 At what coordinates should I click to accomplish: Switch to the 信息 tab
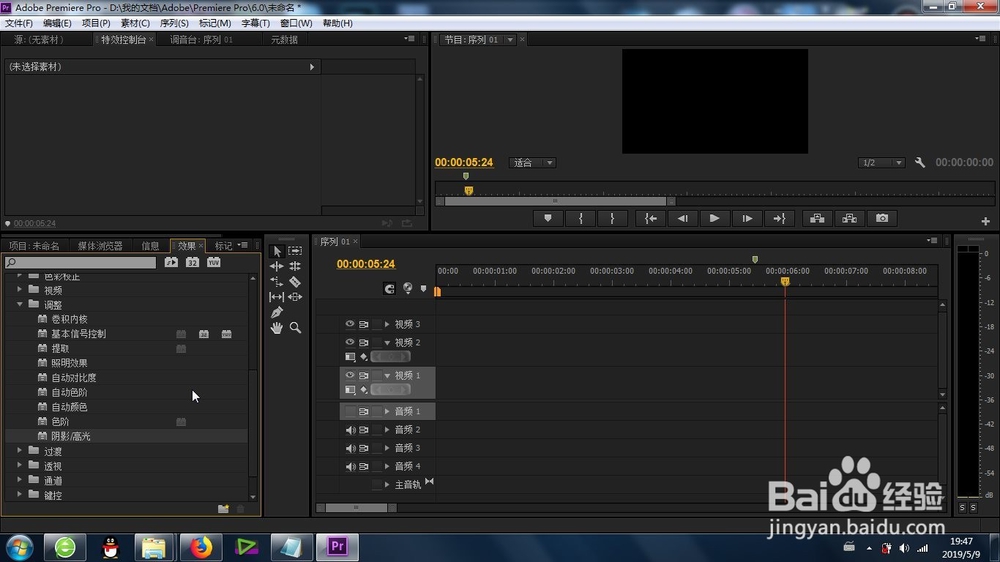click(x=151, y=246)
